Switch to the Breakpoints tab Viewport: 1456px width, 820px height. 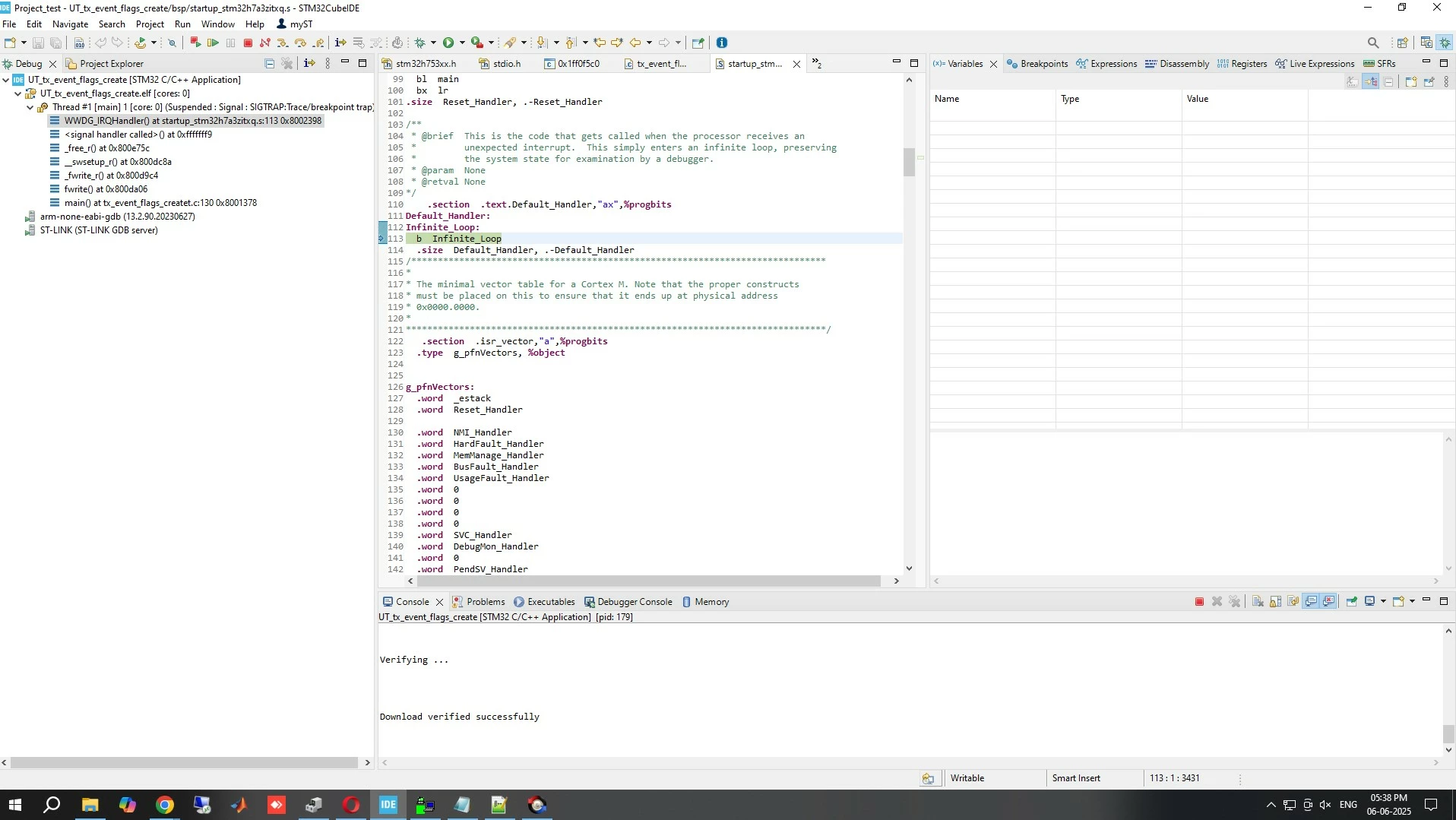1038,64
